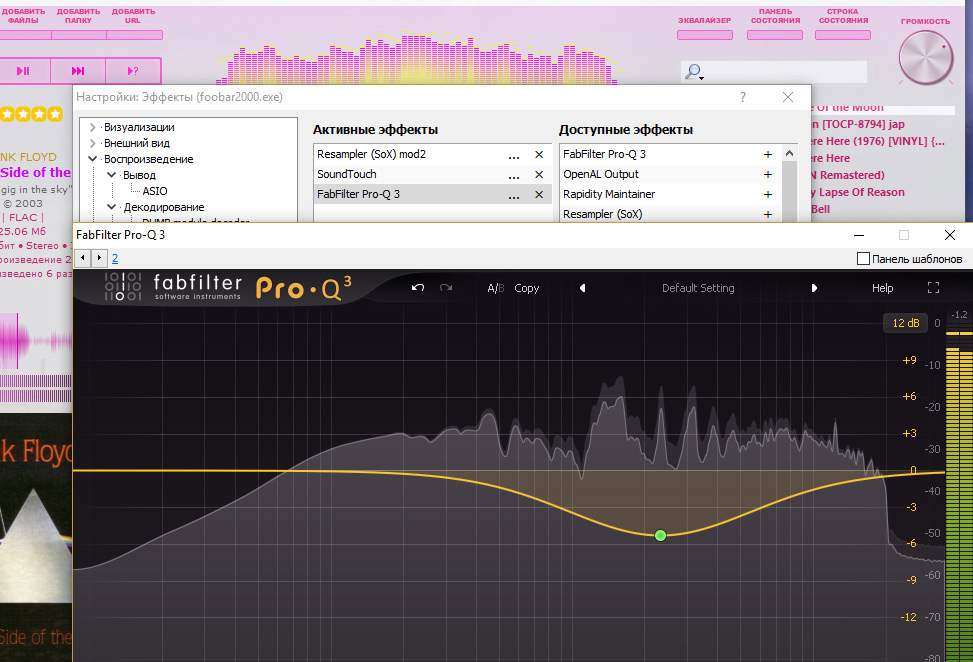Click the green EQ band node
973x662 pixels.
pos(660,536)
